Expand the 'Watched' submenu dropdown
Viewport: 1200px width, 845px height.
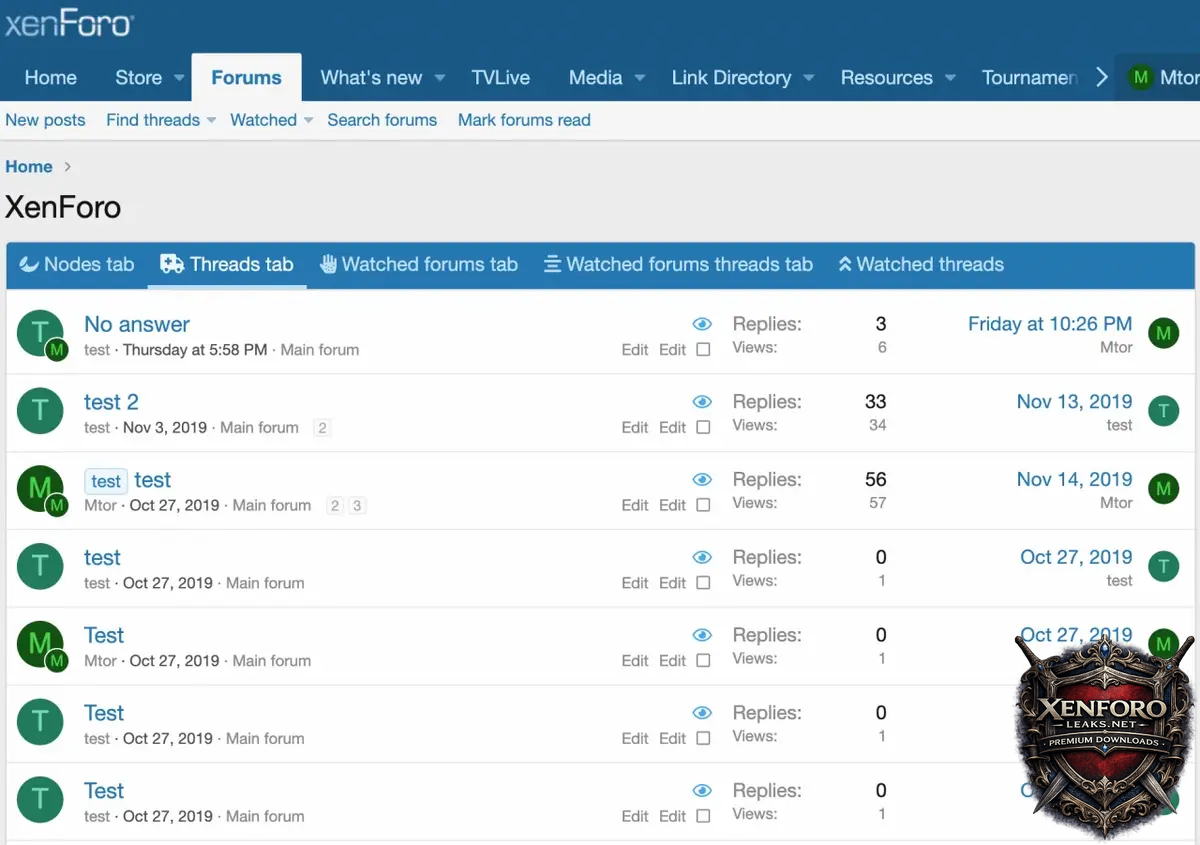click(x=308, y=121)
